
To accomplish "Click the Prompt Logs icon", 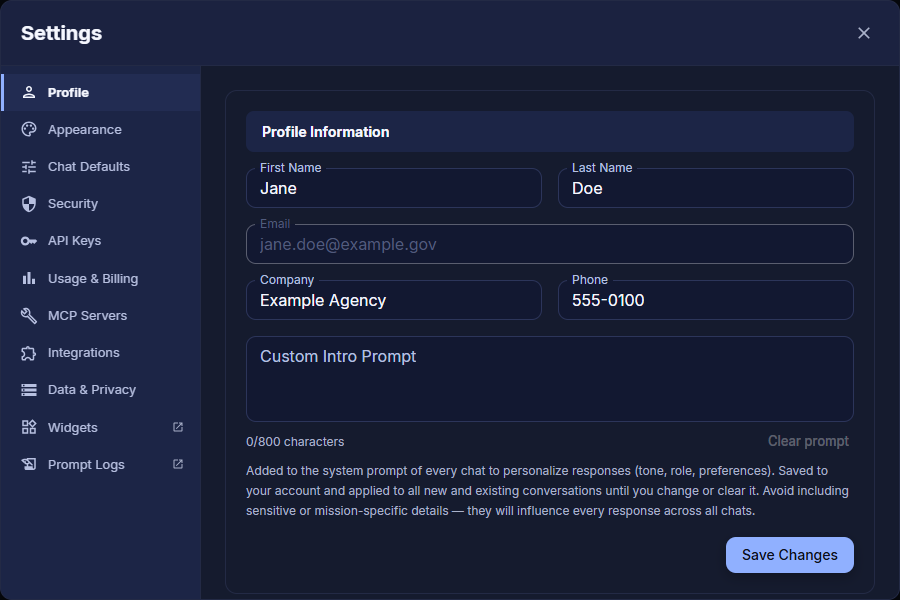I will coord(29,464).
